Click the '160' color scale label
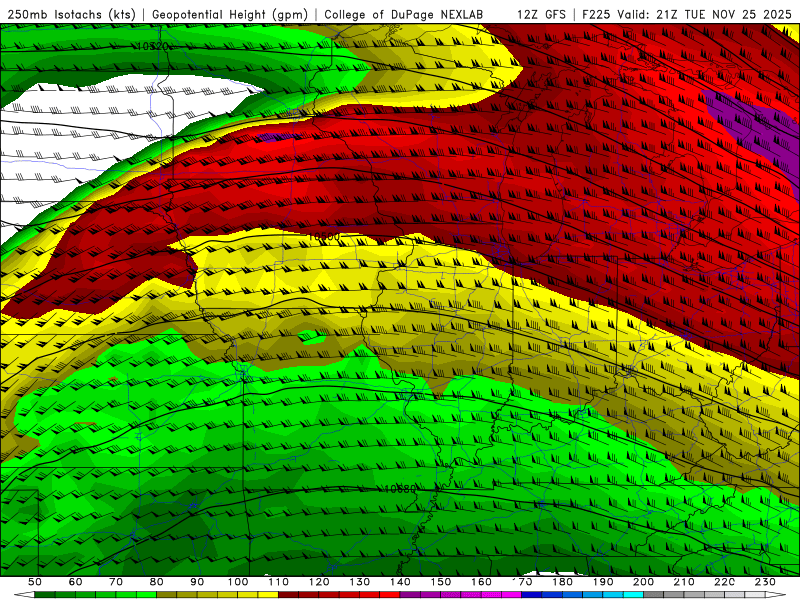The image size is (800, 600). pos(481,582)
